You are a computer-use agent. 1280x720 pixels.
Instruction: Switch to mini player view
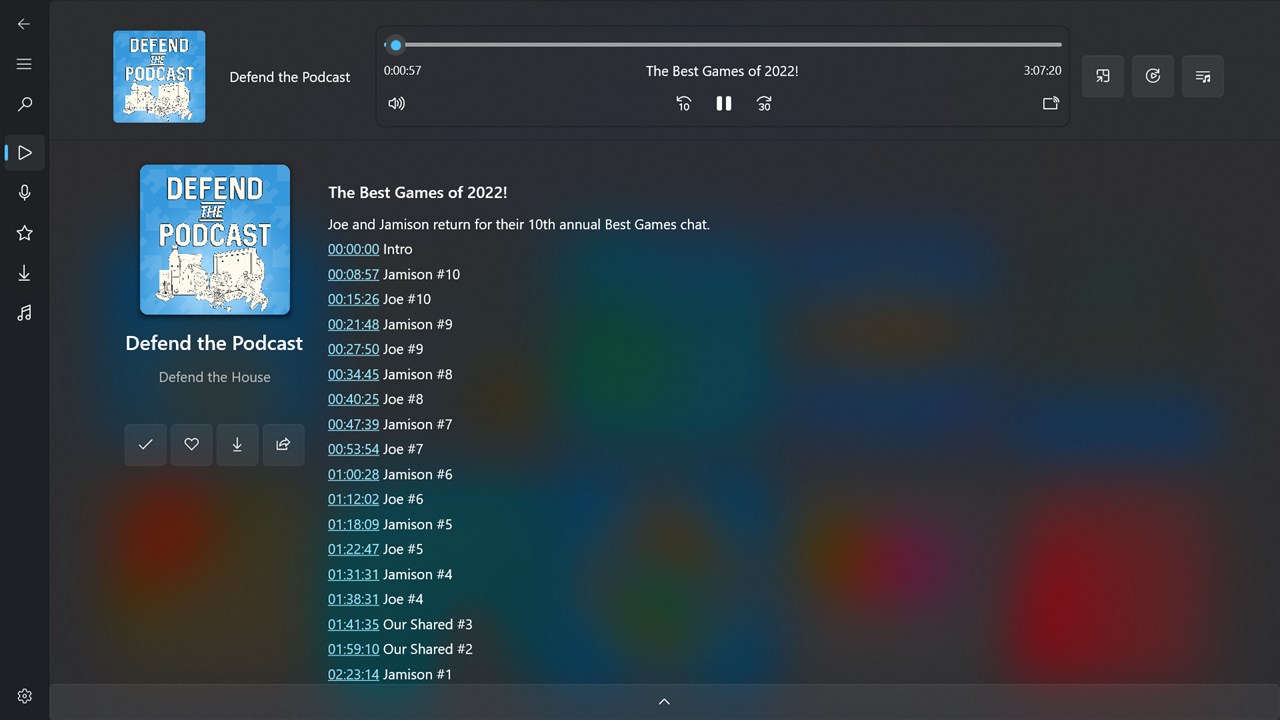tap(1103, 76)
